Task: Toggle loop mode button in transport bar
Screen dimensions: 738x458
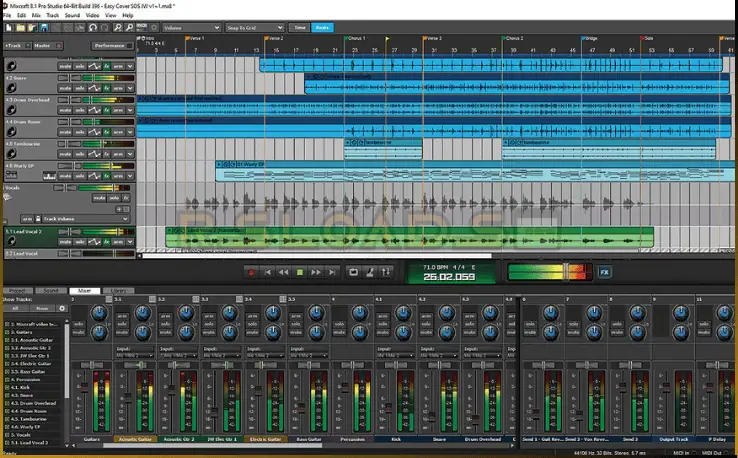Action: click(352, 272)
